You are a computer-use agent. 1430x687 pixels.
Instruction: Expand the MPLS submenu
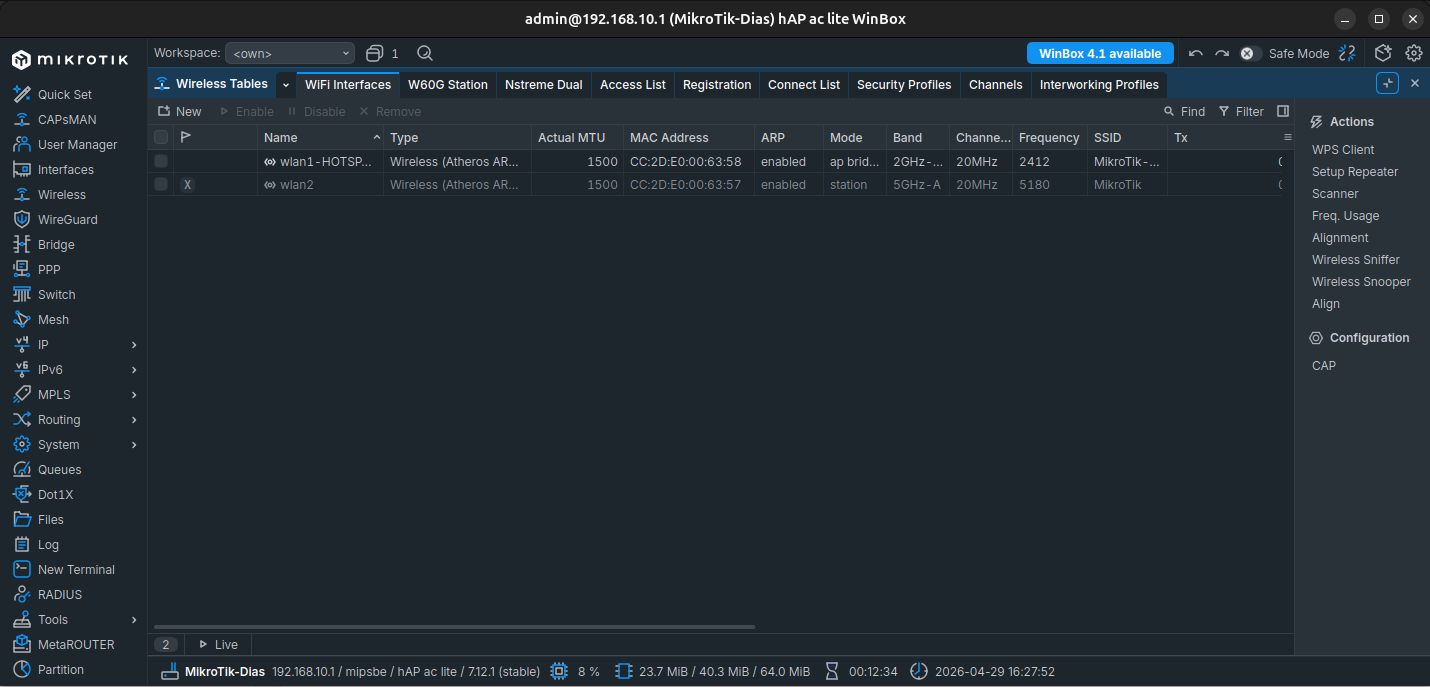[134, 394]
